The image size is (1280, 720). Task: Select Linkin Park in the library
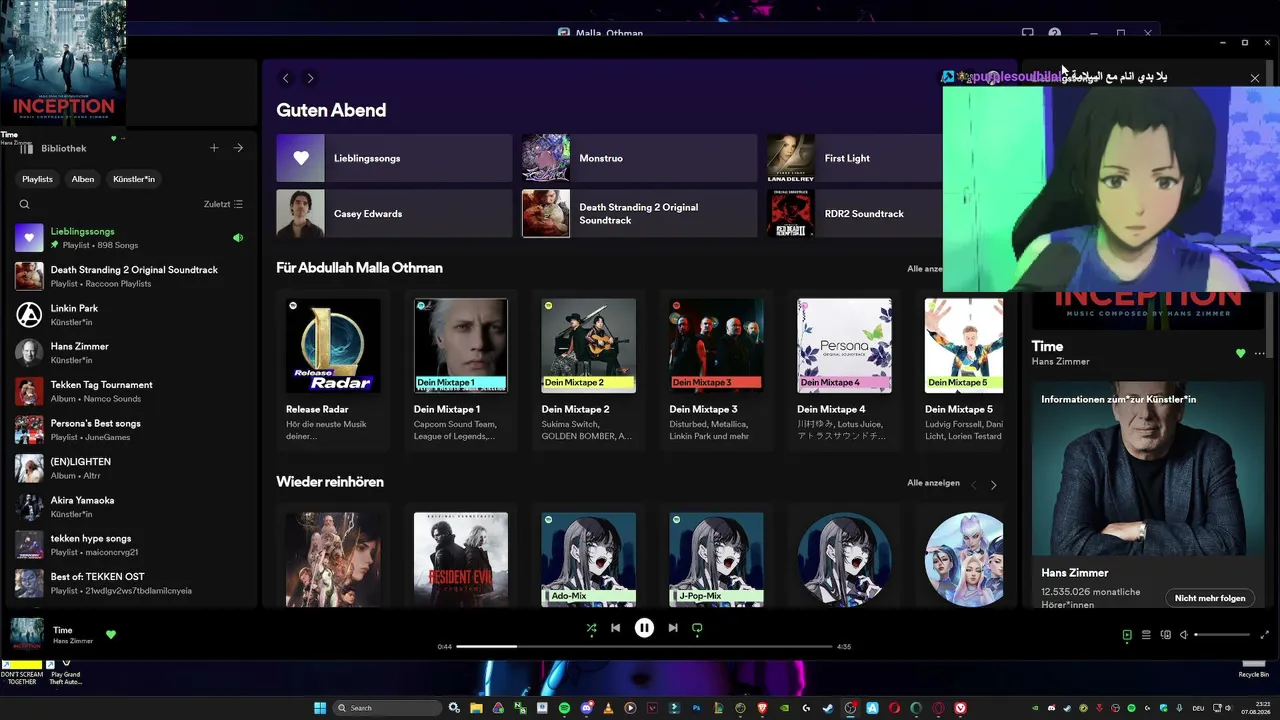129,315
